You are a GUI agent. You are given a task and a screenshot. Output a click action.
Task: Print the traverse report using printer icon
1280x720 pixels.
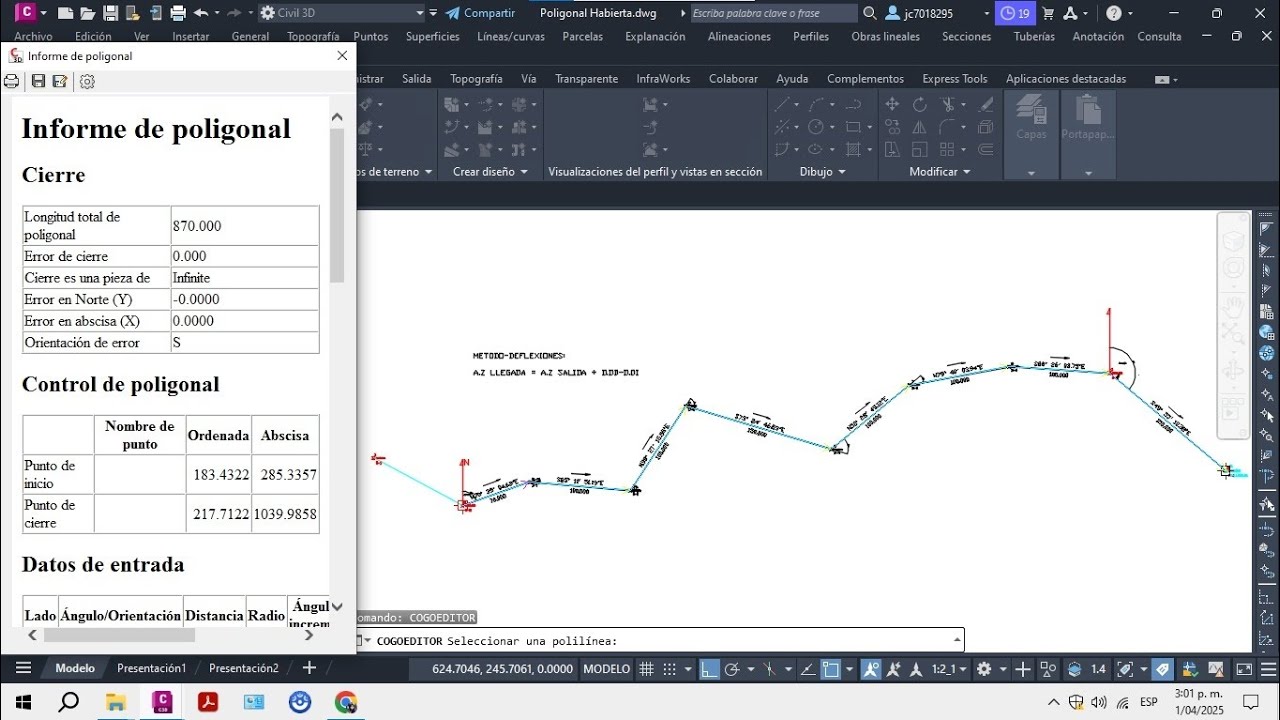click(12, 82)
